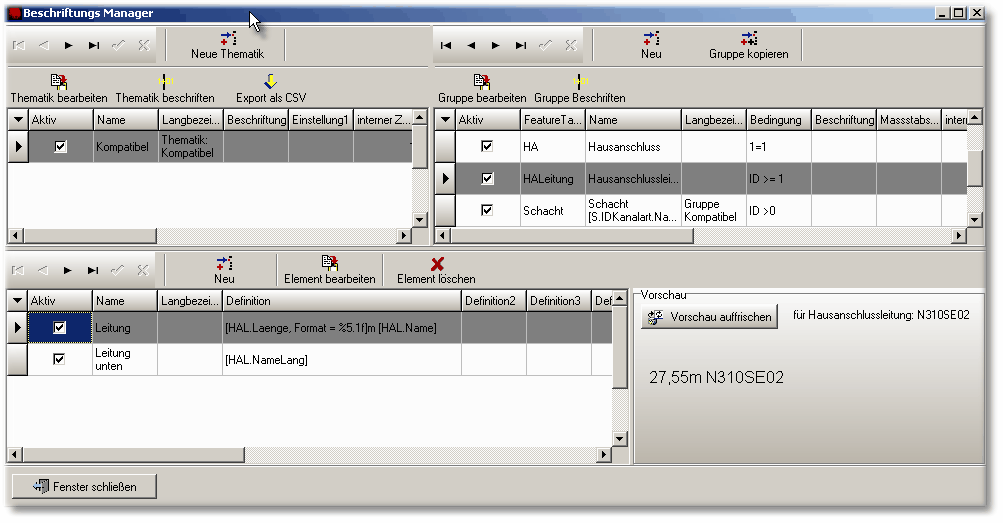Go to next record in element navigator

pyautogui.click(x=67, y=270)
